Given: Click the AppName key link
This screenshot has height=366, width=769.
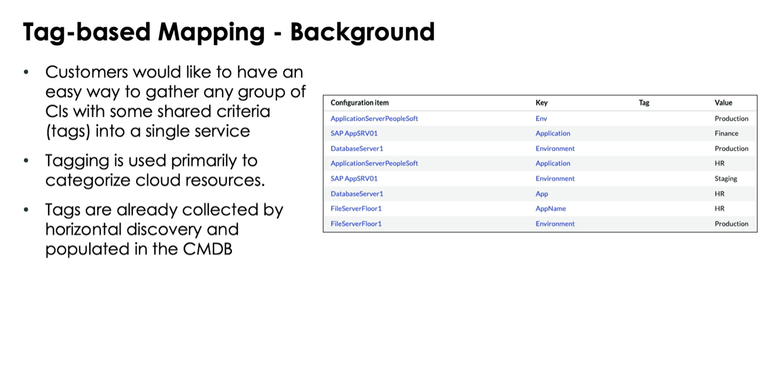Looking at the screenshot, I should pyautogui.click(x=550, y=209).
